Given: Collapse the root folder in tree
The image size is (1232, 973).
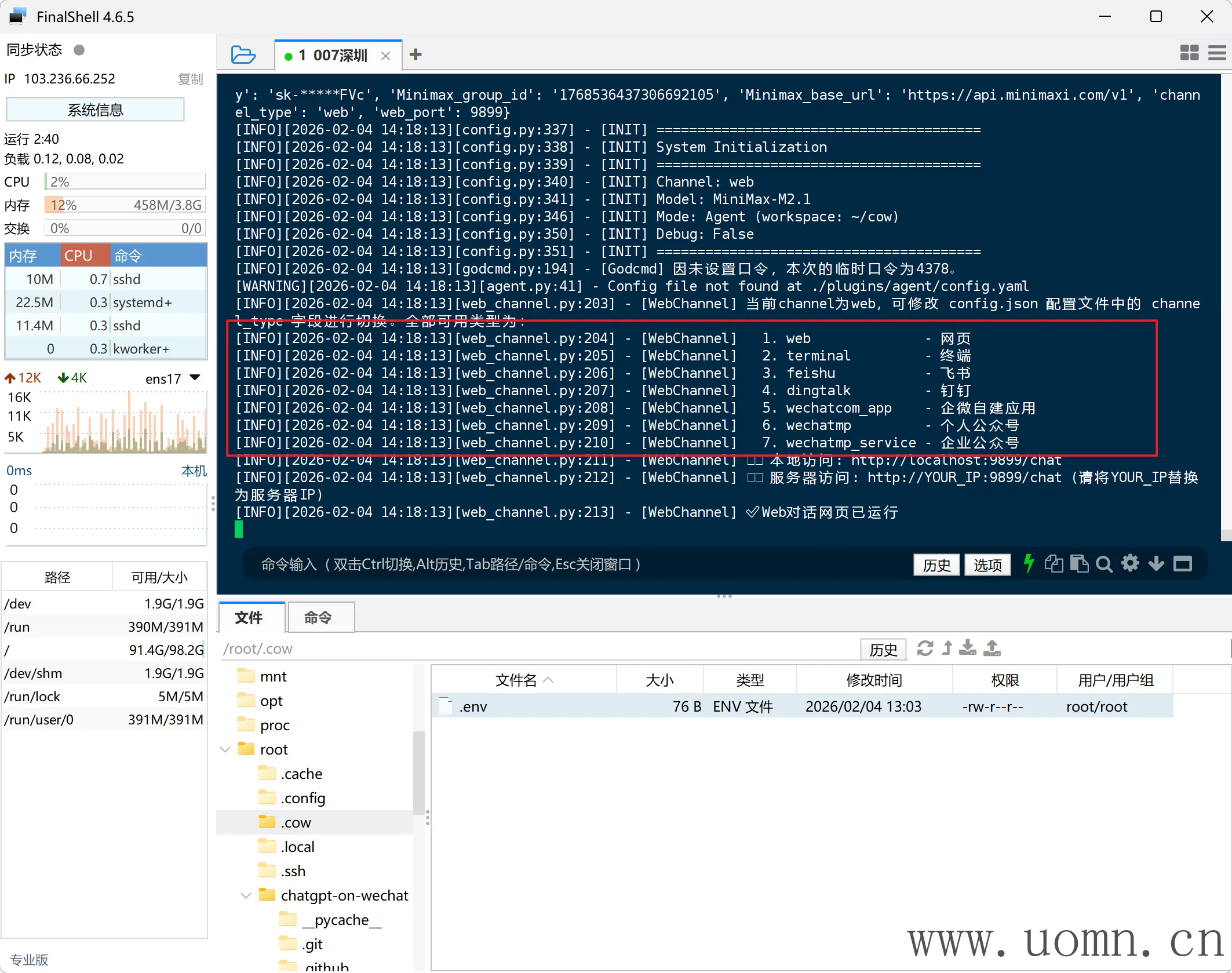Looking at the screenshot, I should click(x=225, y=749).
